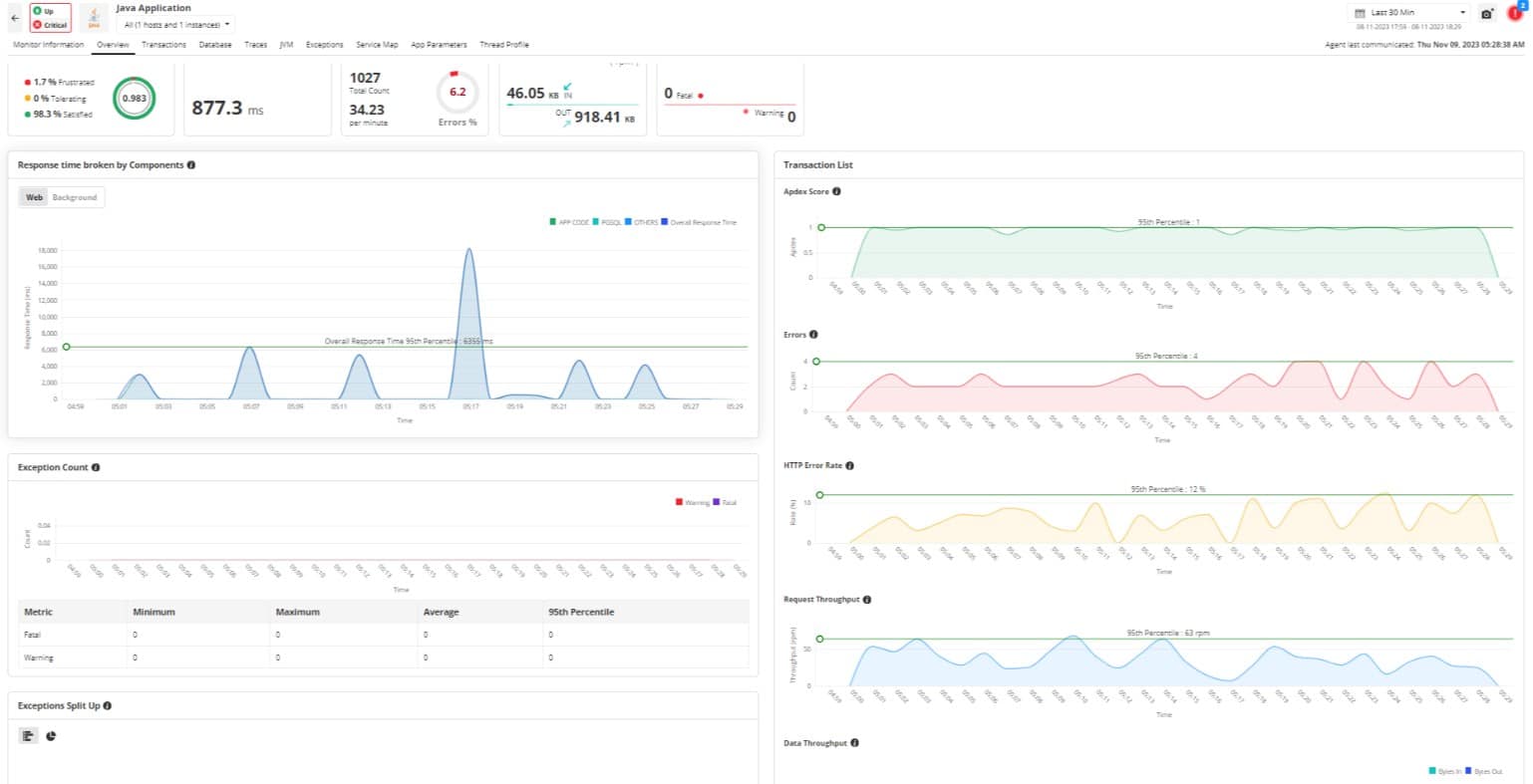
Task: Open info icon beside Exception Count
Action: point(96,467)
